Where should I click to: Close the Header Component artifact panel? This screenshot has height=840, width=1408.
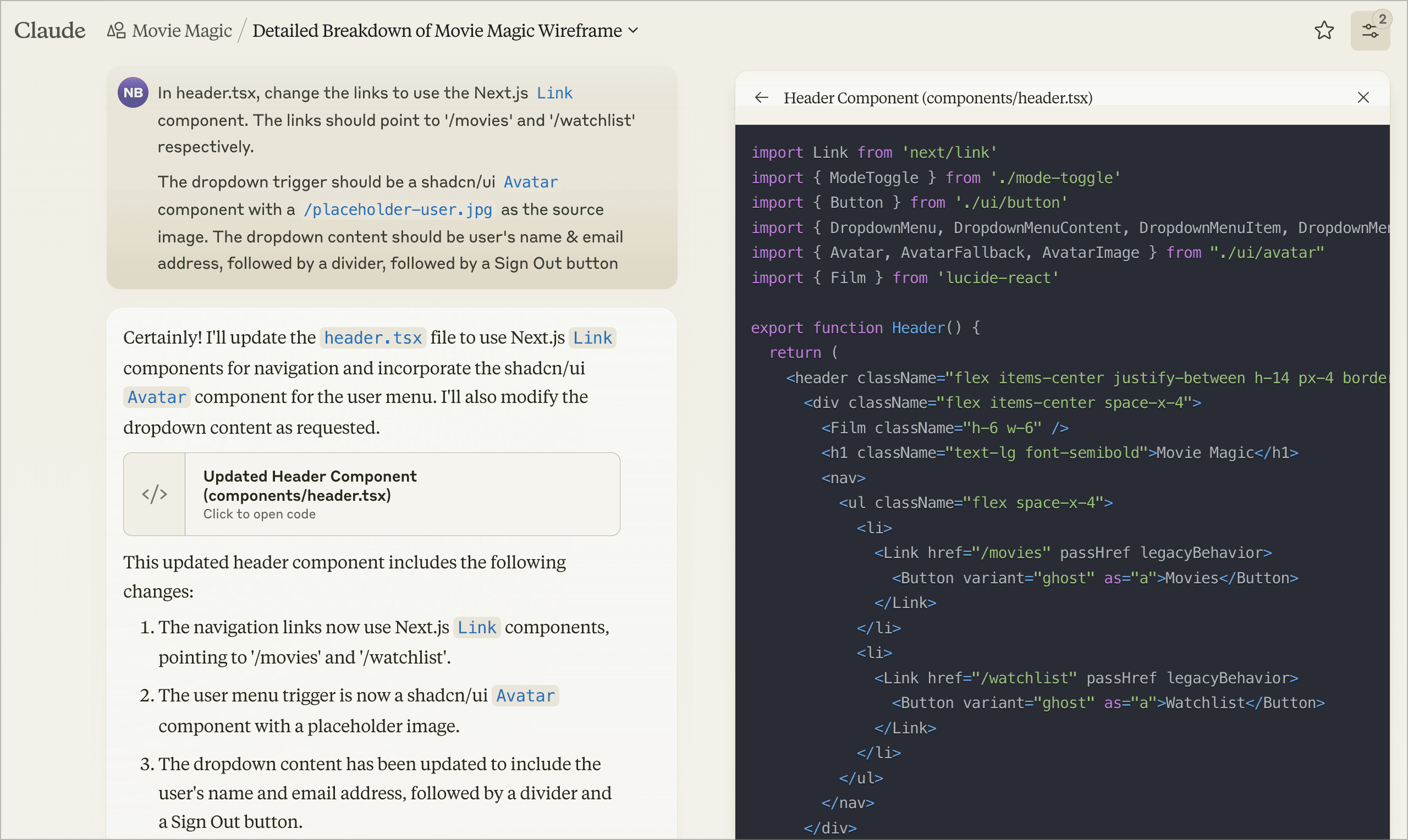pyautogui.click(x=1363, y=98)
